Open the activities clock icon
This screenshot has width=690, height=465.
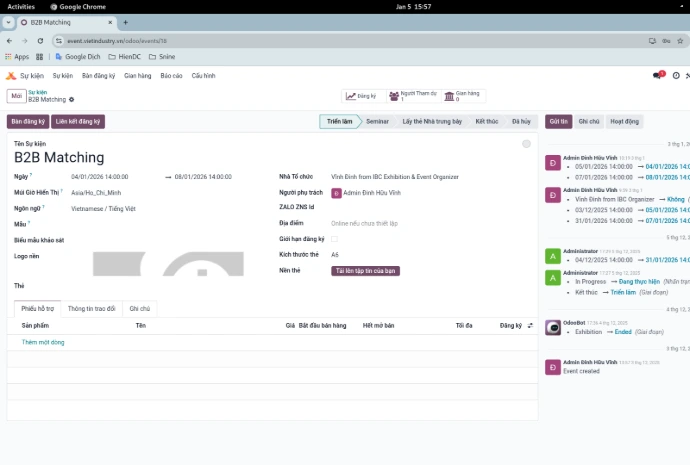[676, 75]
